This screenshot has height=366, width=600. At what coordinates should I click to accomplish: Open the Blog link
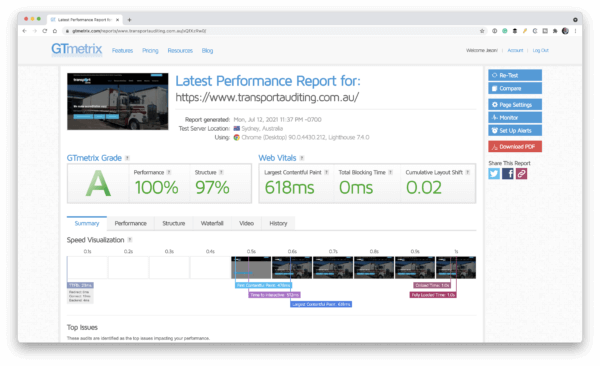click(x=207, y=51)
